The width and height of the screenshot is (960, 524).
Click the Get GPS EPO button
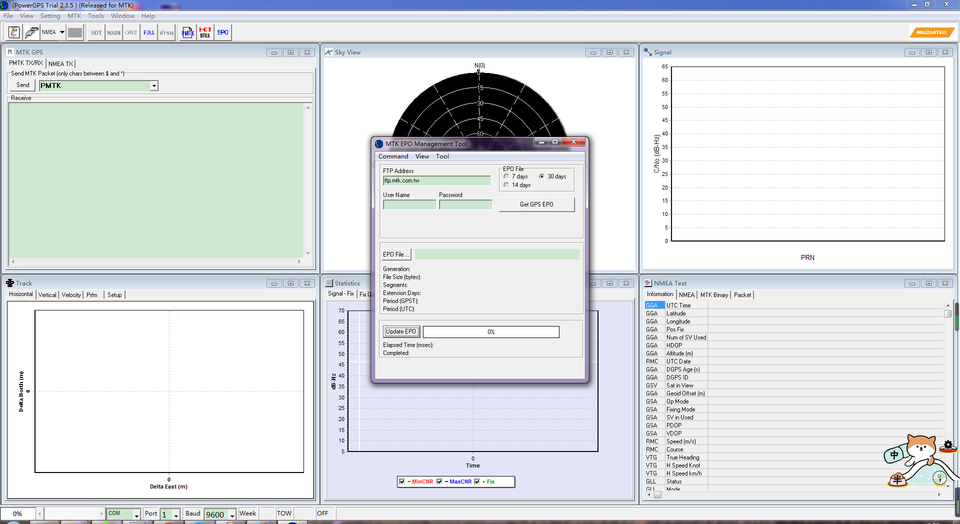pos(537,204)
